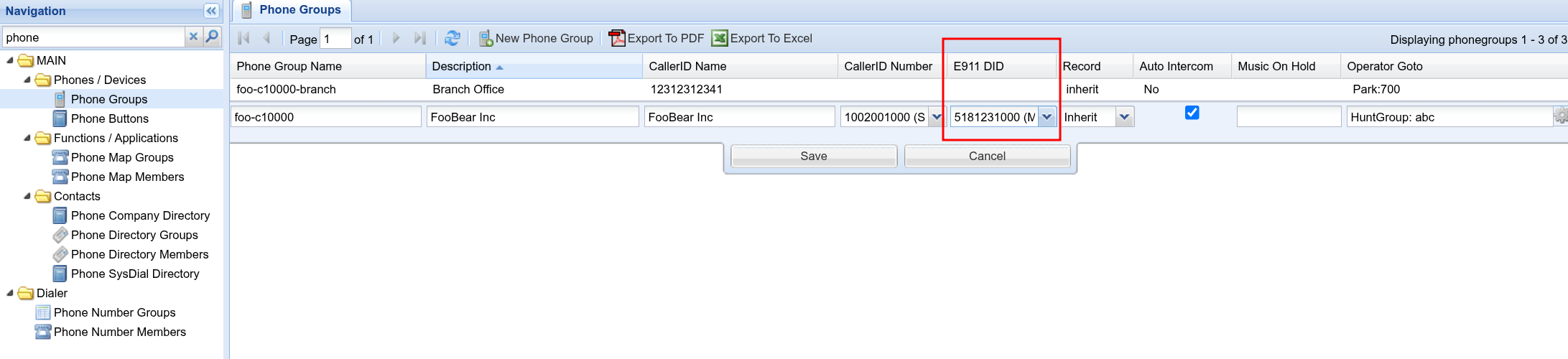The image size is (1568, 359).
Task: Jump to last page arrow
Action: click(x=420, y=38)
